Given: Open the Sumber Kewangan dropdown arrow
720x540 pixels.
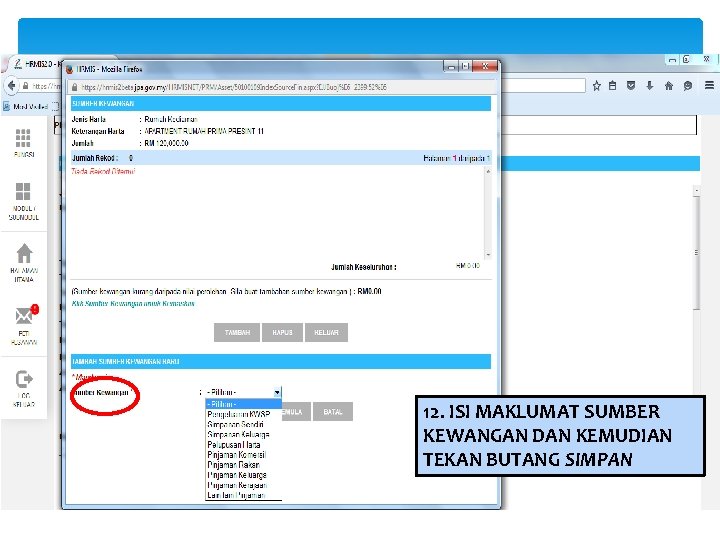Looking at the screenshot, I should [x=277, y=393].
